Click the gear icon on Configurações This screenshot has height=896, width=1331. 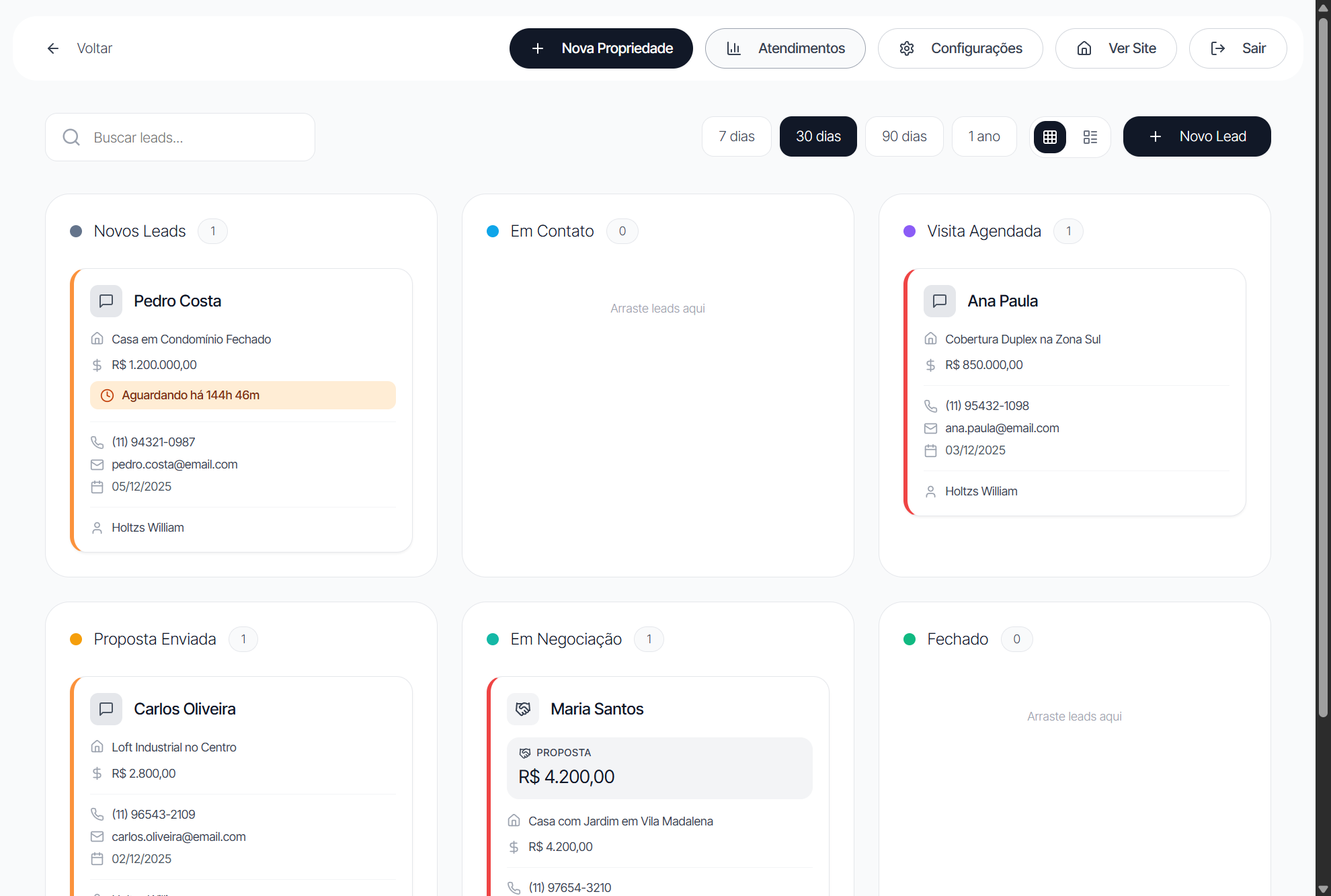tap(907, 48)
